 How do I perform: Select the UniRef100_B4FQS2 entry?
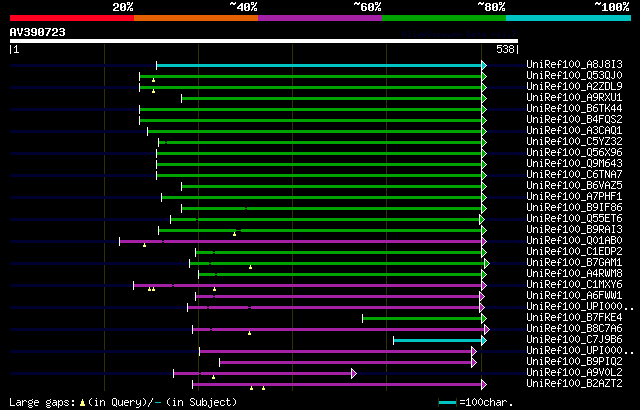pos(574,120)
